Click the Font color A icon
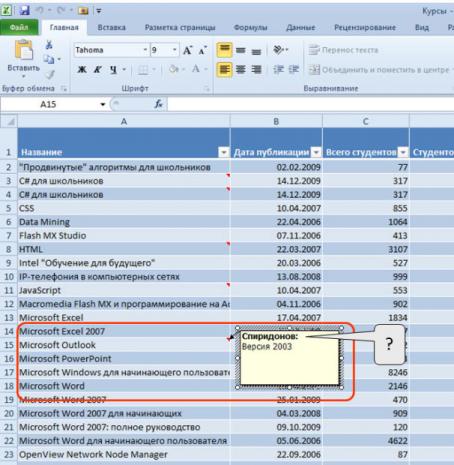 (x=196, y=69)
